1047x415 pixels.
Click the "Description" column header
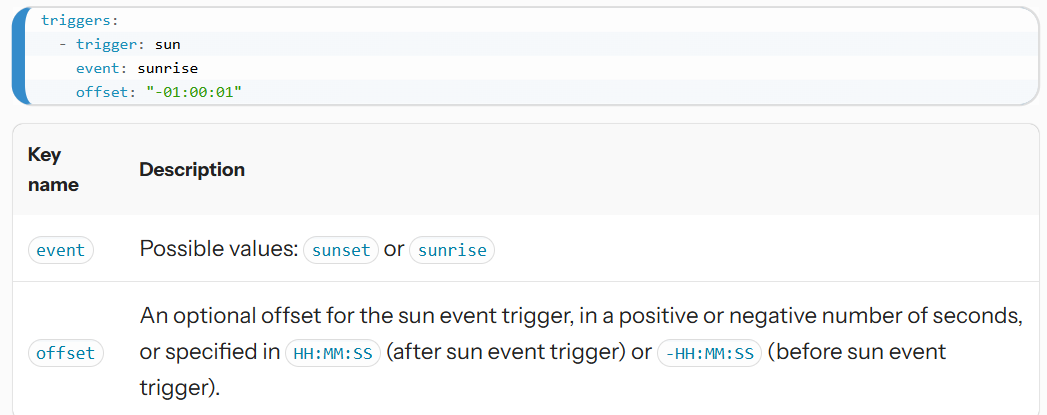192,170
